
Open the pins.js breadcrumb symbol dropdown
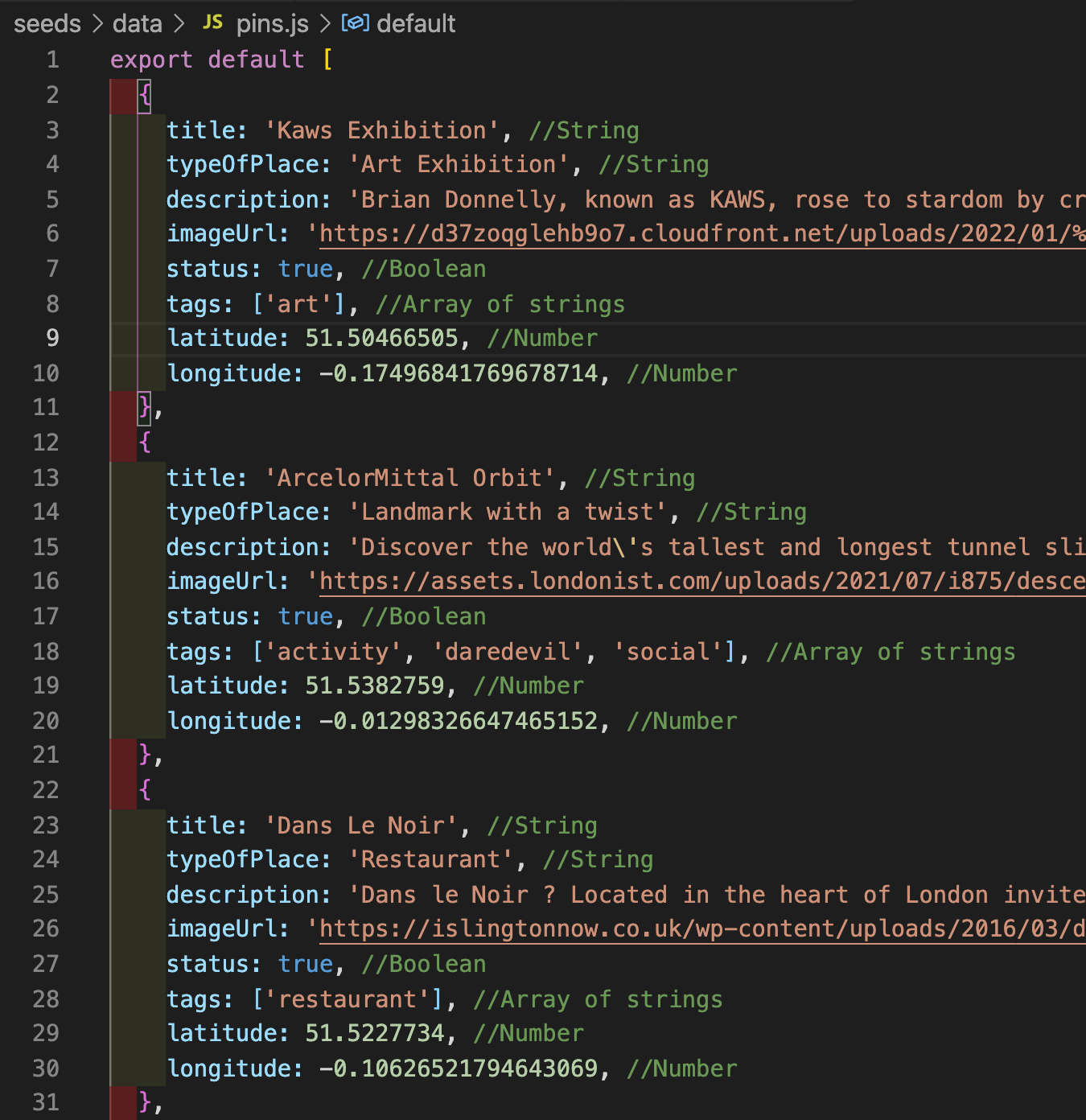273,23
